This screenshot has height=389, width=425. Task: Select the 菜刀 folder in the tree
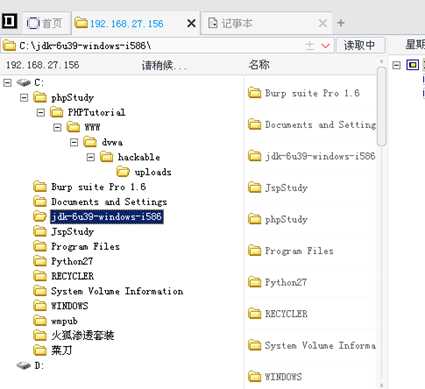[x=53, y=350]
